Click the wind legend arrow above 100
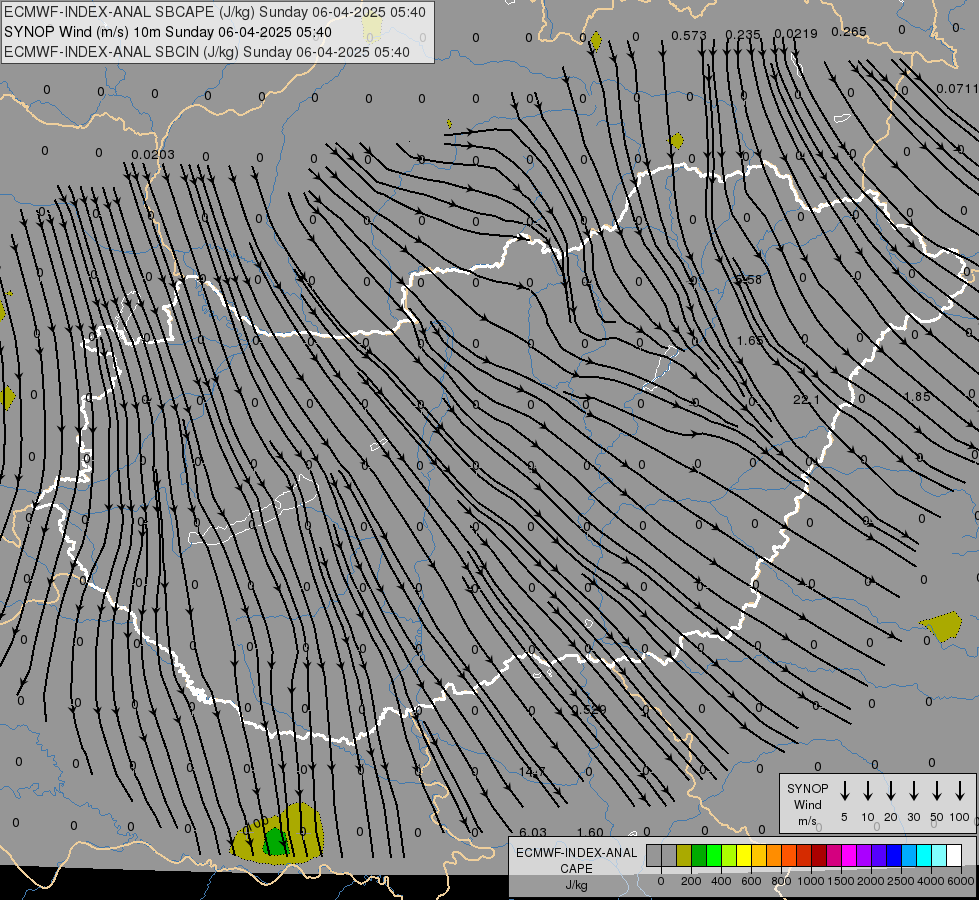979x900 pixels. click(x=960, y=791)
